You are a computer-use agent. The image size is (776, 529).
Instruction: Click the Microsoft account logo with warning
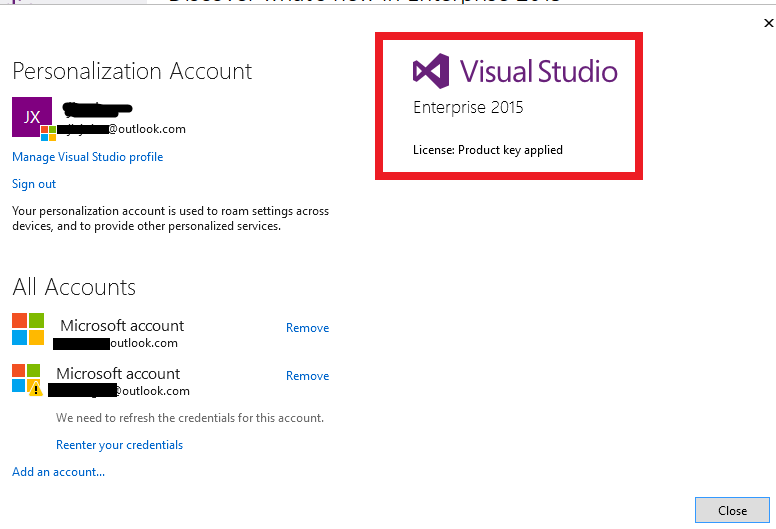click(x=27, y=380)
